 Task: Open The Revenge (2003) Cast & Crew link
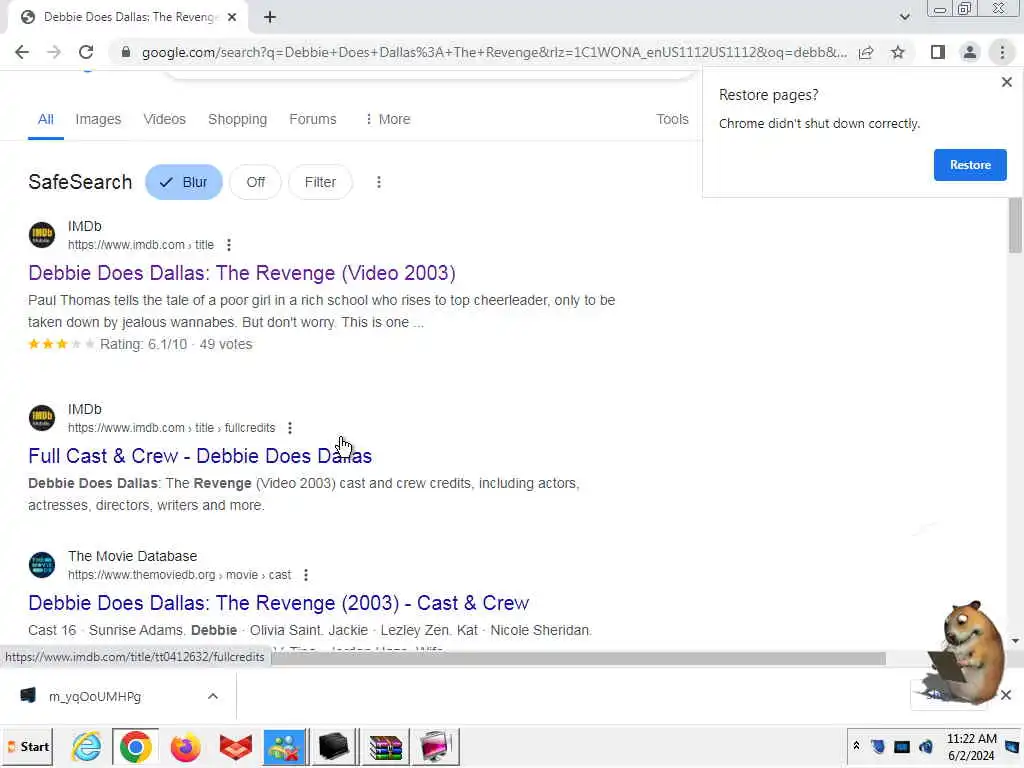click(279, 603)
